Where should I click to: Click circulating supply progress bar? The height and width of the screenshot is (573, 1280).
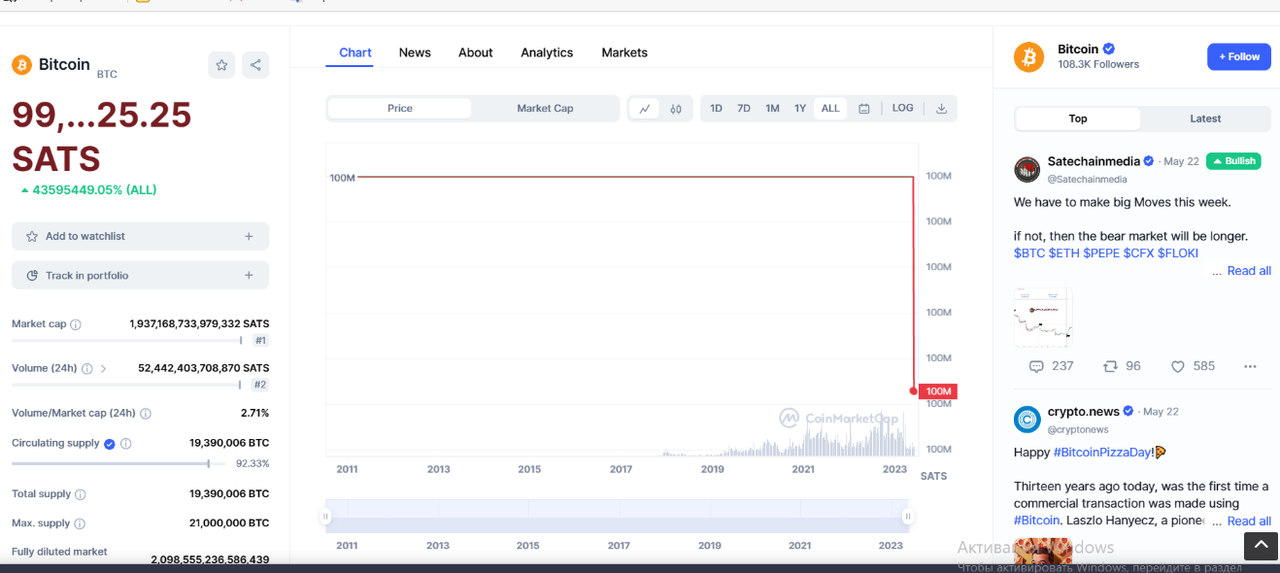(120, 464)
